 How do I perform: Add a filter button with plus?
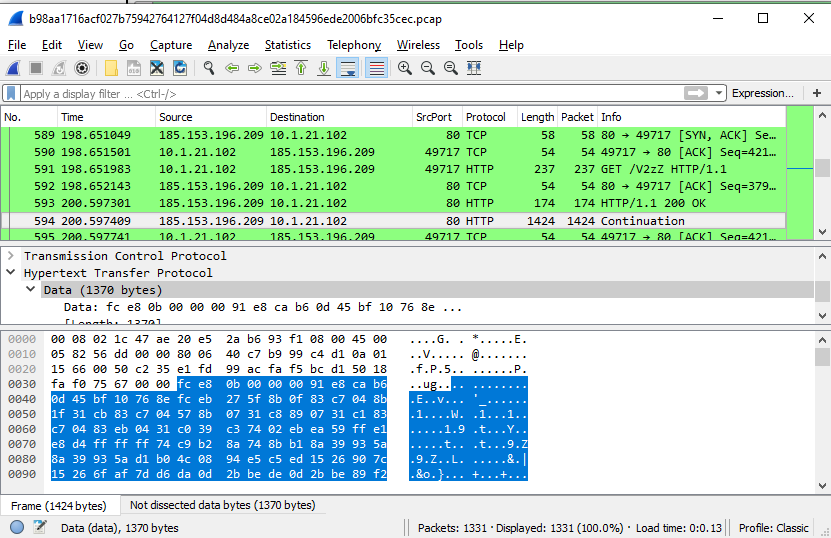click(x=817, y=93)
